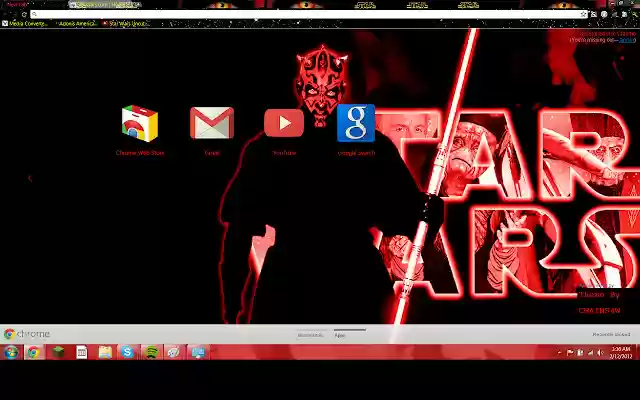This screenshot has height=400, width=640.
Task: Launch the Gmail app icon
Action: click(x=212, y=123)
